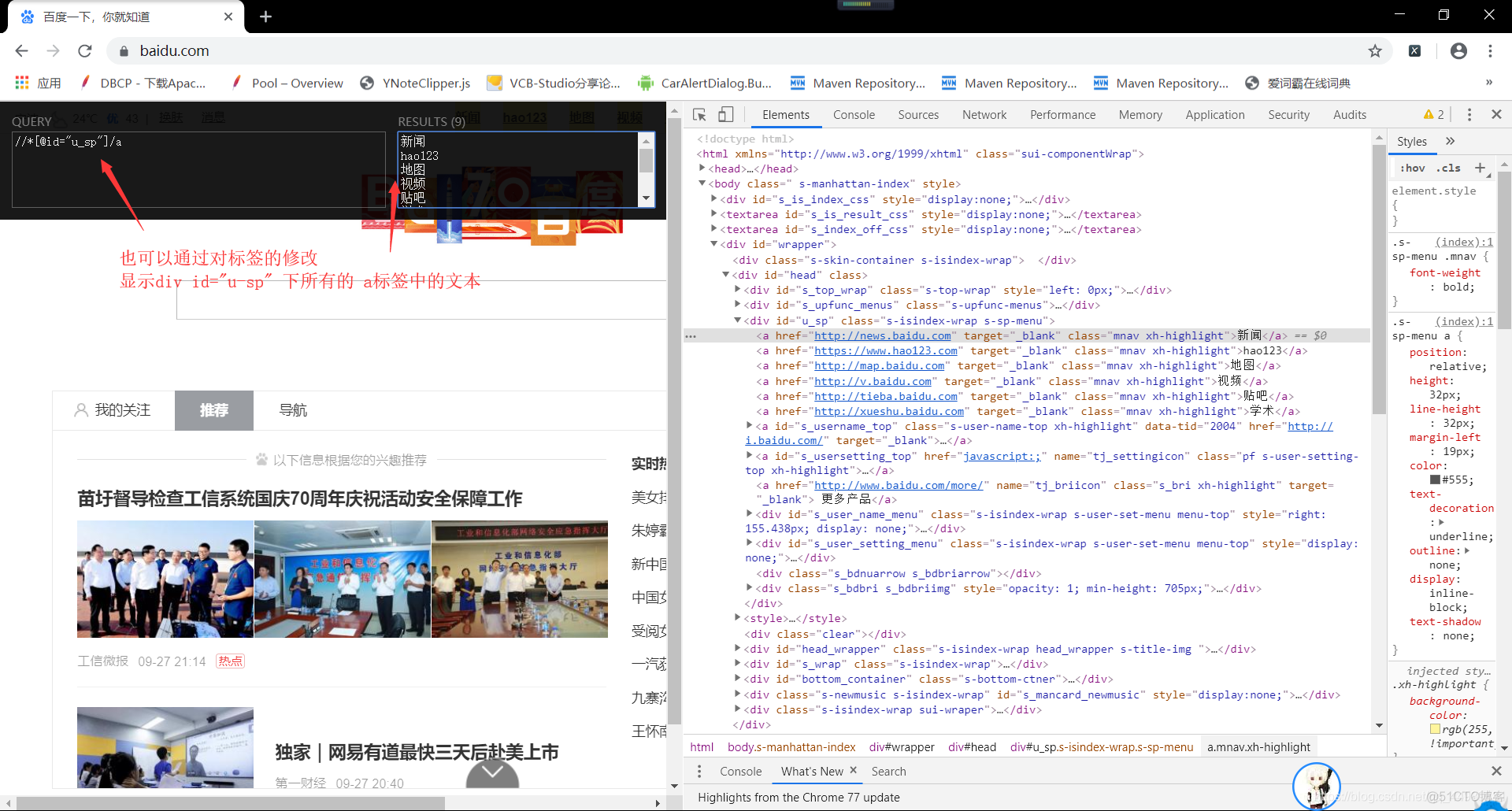Screen dimensions: 1512x811
Task: Click the site info lock icon
Action: pos(124,51)
